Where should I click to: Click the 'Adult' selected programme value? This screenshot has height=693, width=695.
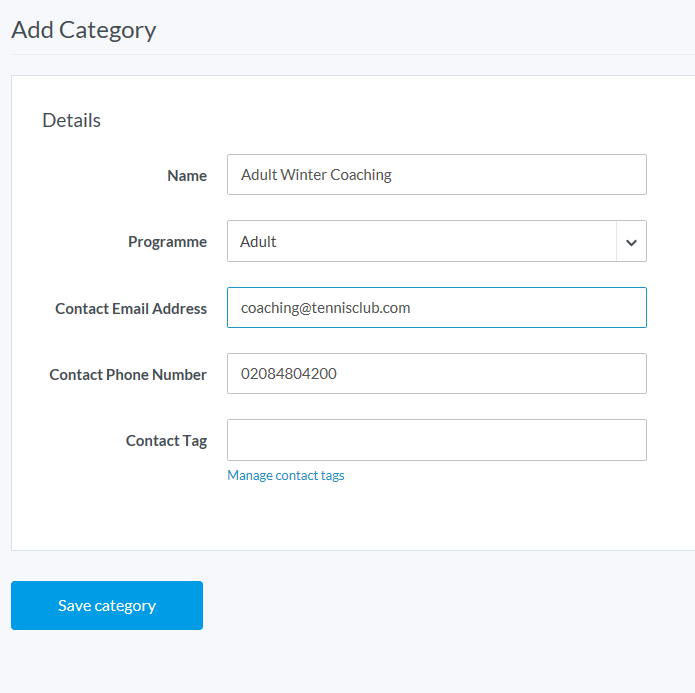(x=259, y=242)
